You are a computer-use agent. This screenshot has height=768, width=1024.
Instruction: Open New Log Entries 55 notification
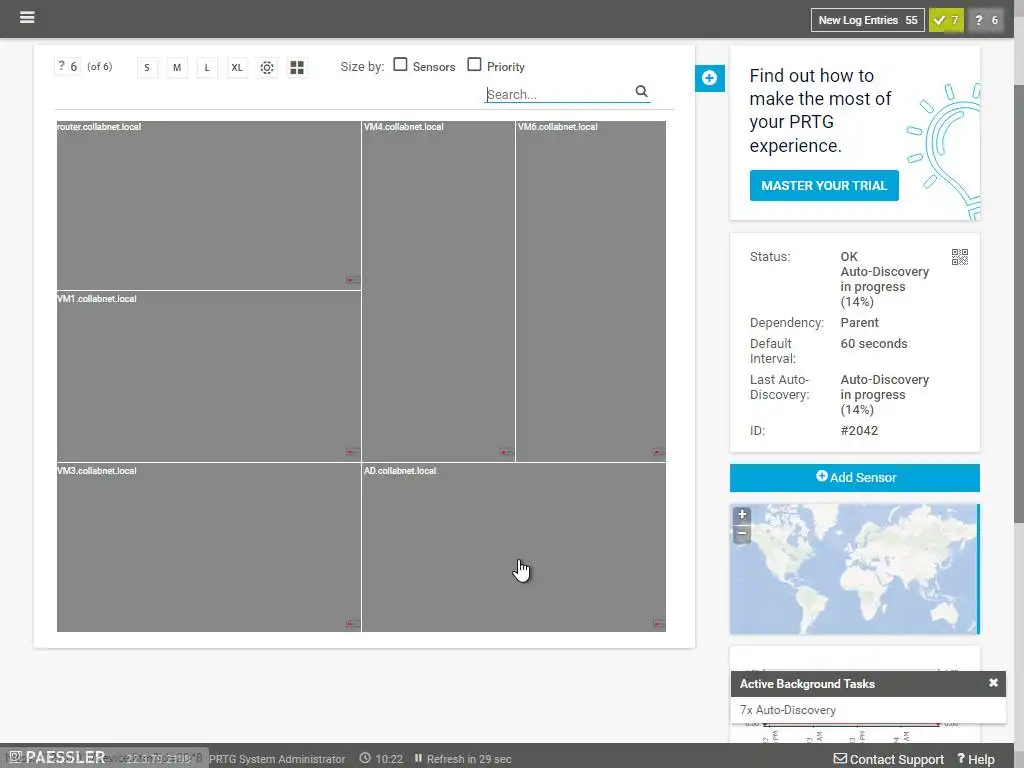(x=867, y=20)
